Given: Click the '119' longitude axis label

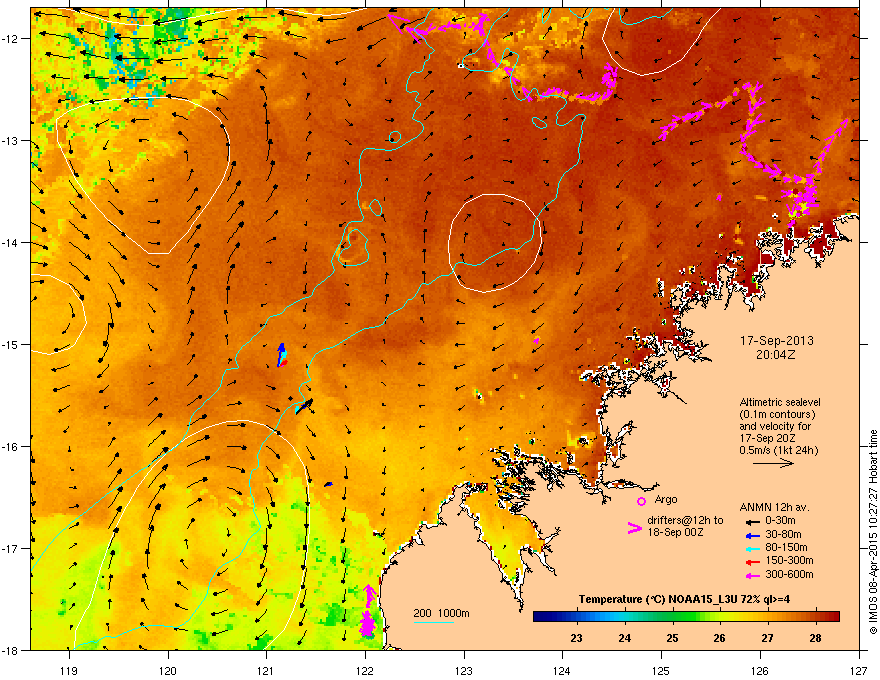Looking at the screenshot, I should (69, 670).
